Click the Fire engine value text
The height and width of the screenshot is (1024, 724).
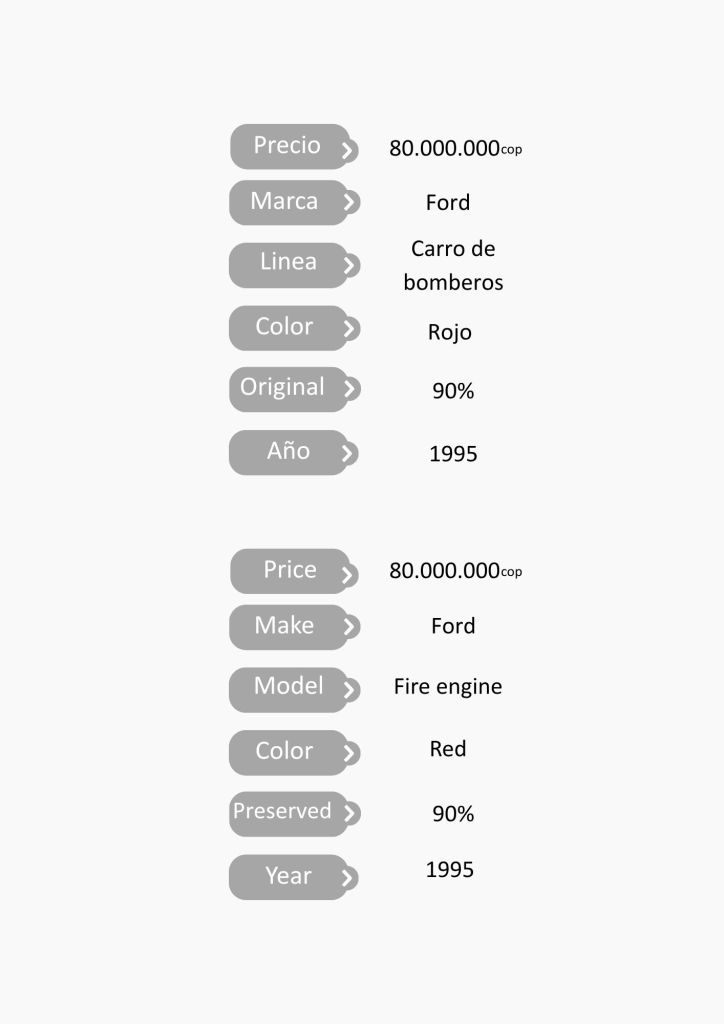pos(448,687)
